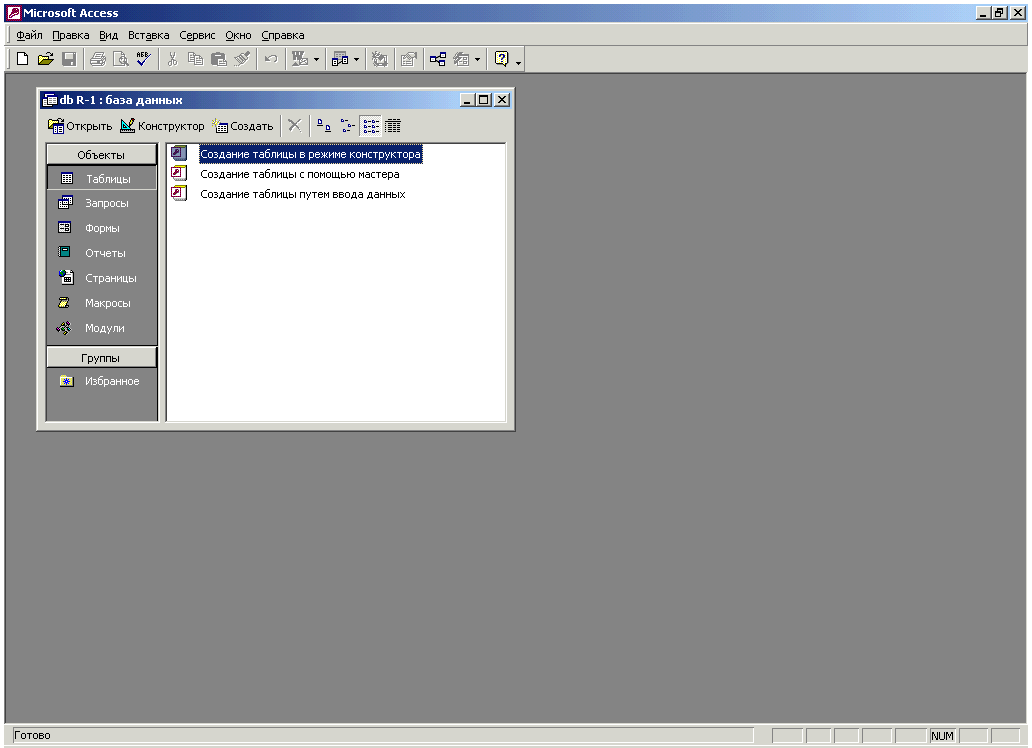
Task: Click the icon beside Создание таблицы с помощью мастера
Action: (178, 173)
